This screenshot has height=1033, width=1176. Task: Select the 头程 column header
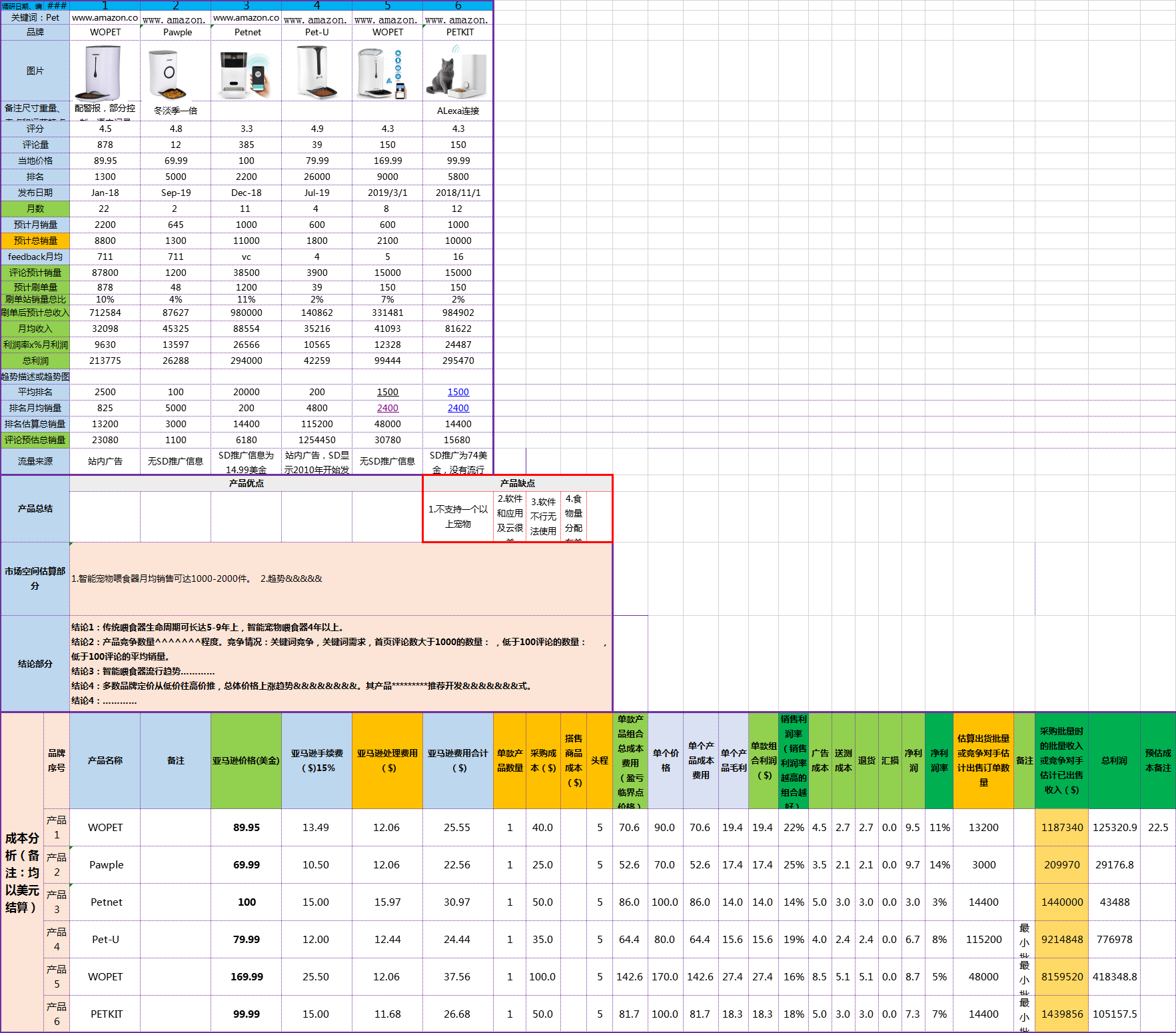coord(600,760)
